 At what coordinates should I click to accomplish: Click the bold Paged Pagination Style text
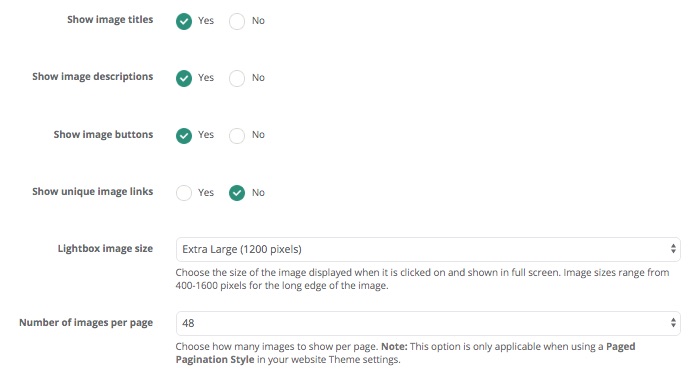point(405,353)
